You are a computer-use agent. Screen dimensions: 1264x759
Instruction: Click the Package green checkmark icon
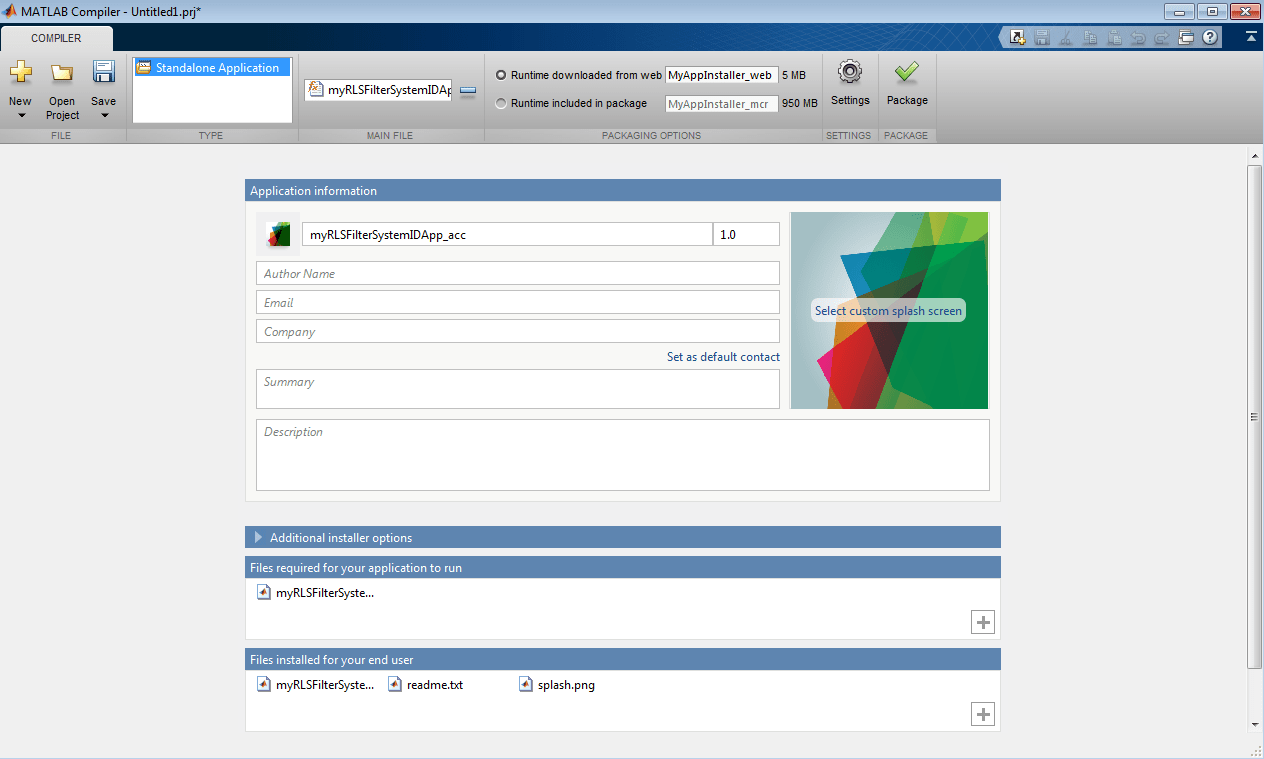[907, 73]
